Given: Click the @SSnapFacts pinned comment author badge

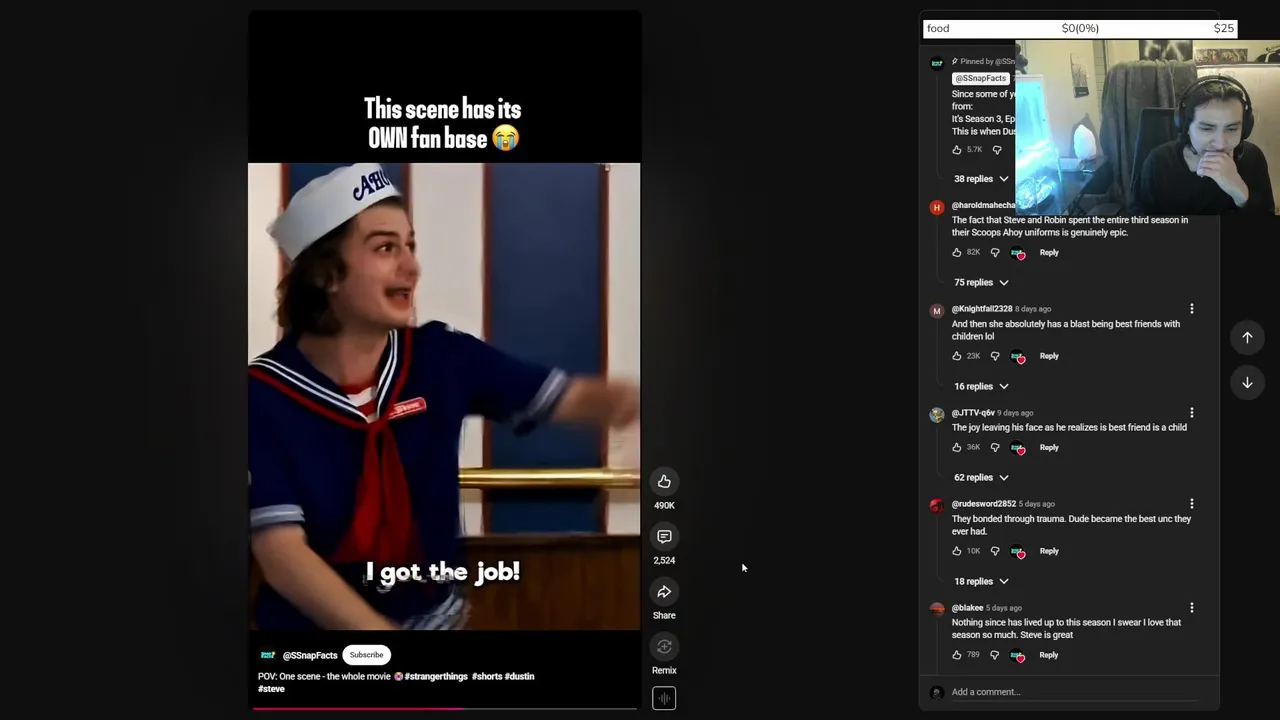Looking at the screenshot, I should pos(981,78).
